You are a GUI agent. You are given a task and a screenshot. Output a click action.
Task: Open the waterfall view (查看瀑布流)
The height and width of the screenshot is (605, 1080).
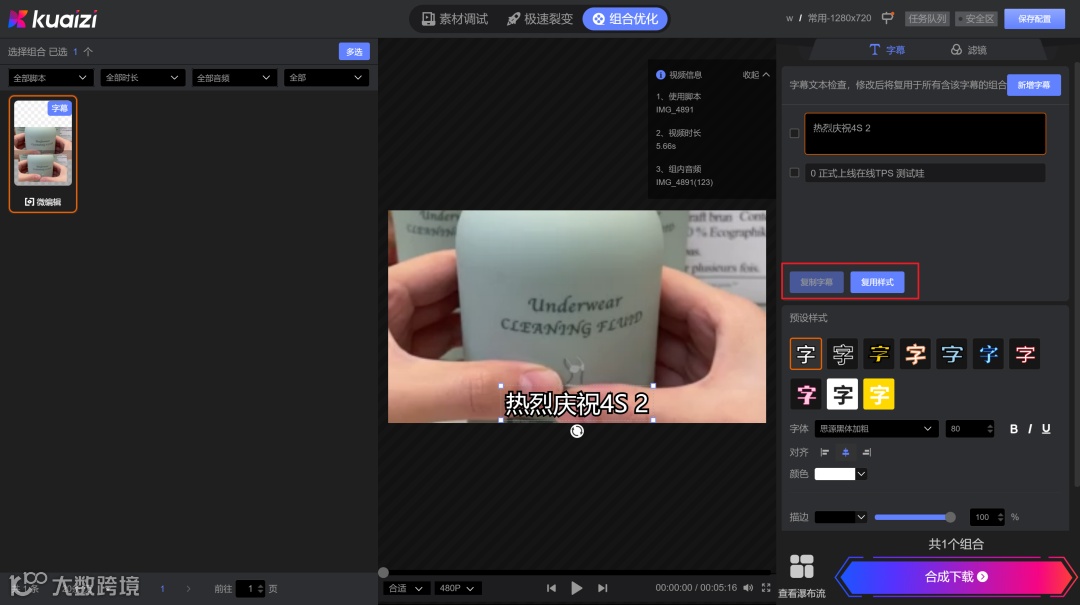pyautogui.click(x=802, y=577)
